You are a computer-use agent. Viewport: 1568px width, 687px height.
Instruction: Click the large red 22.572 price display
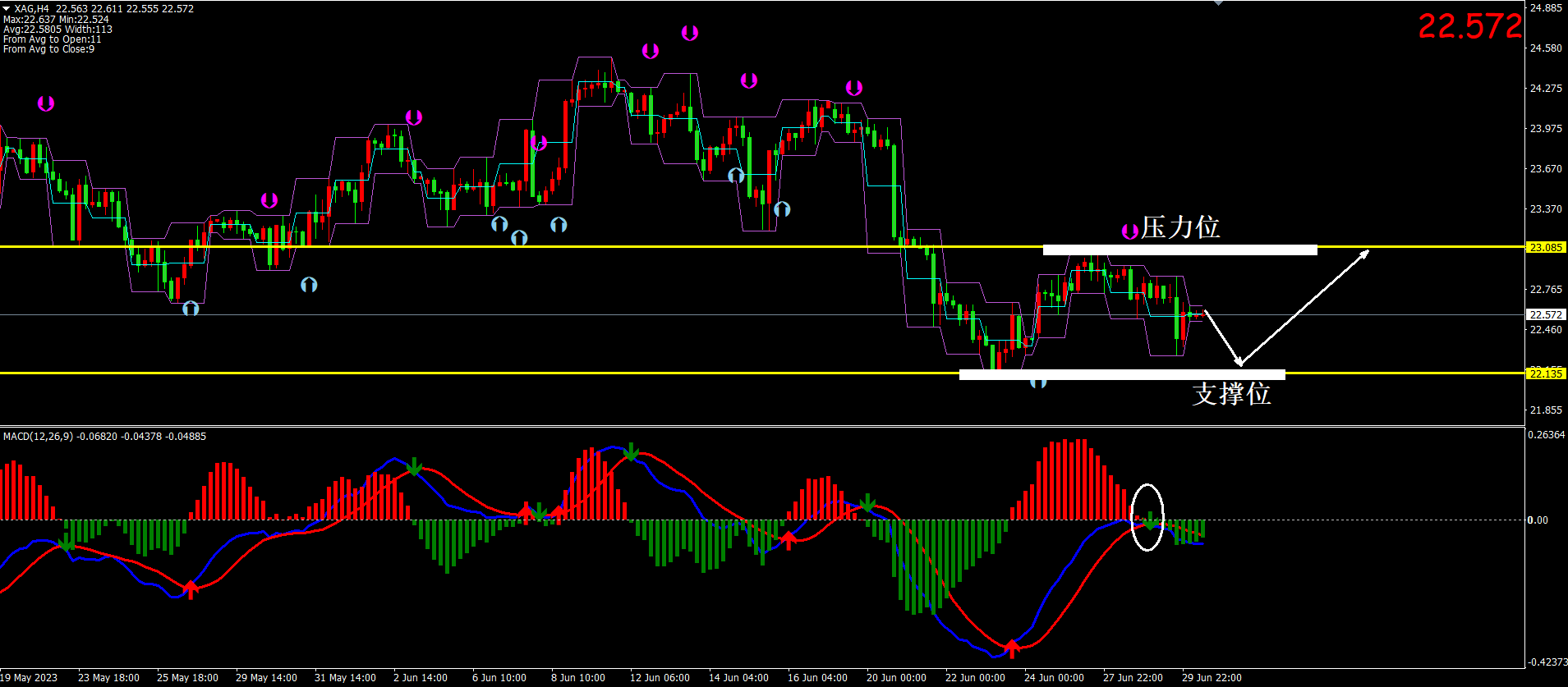click(x=1469, y=26)
